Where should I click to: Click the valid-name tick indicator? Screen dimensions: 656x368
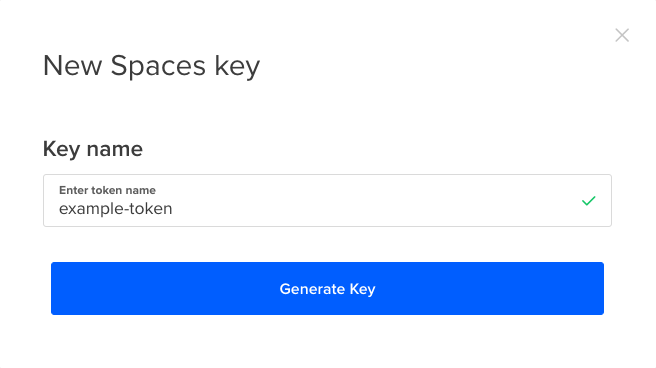tap(589, 201)
